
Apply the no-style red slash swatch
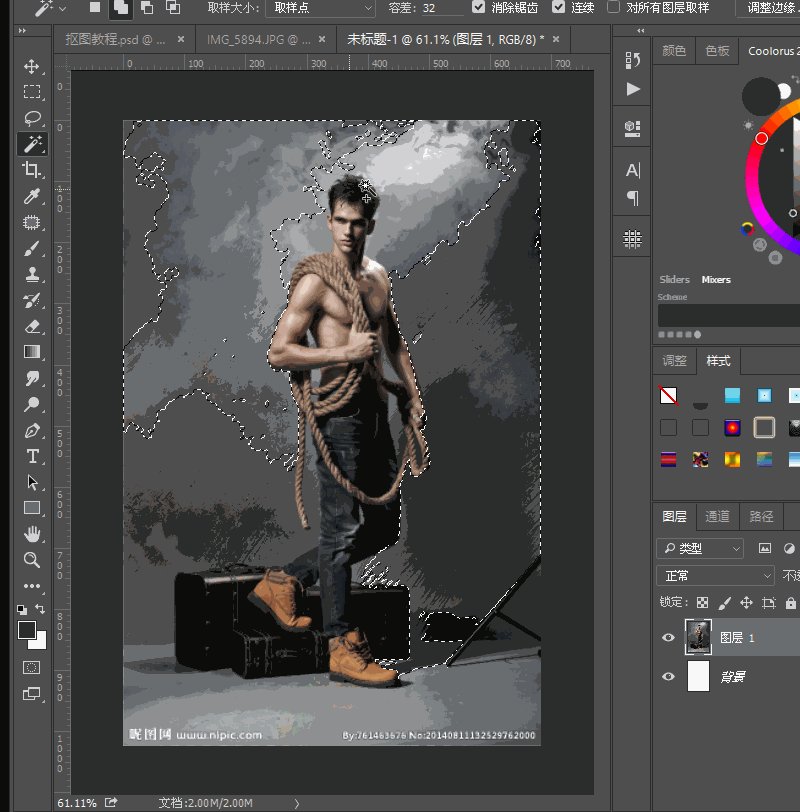point(668,396)
